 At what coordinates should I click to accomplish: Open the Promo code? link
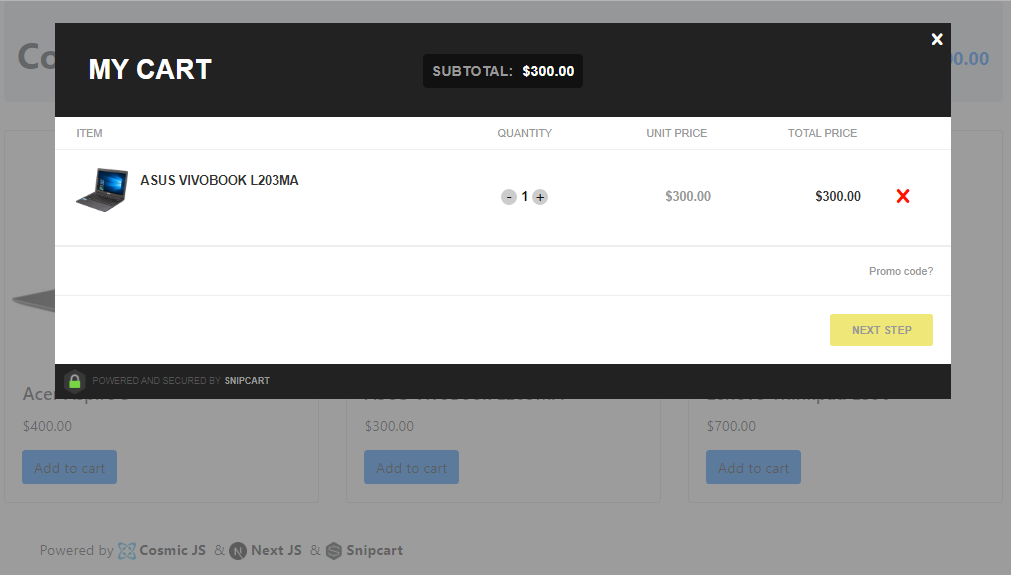[901, 271]
